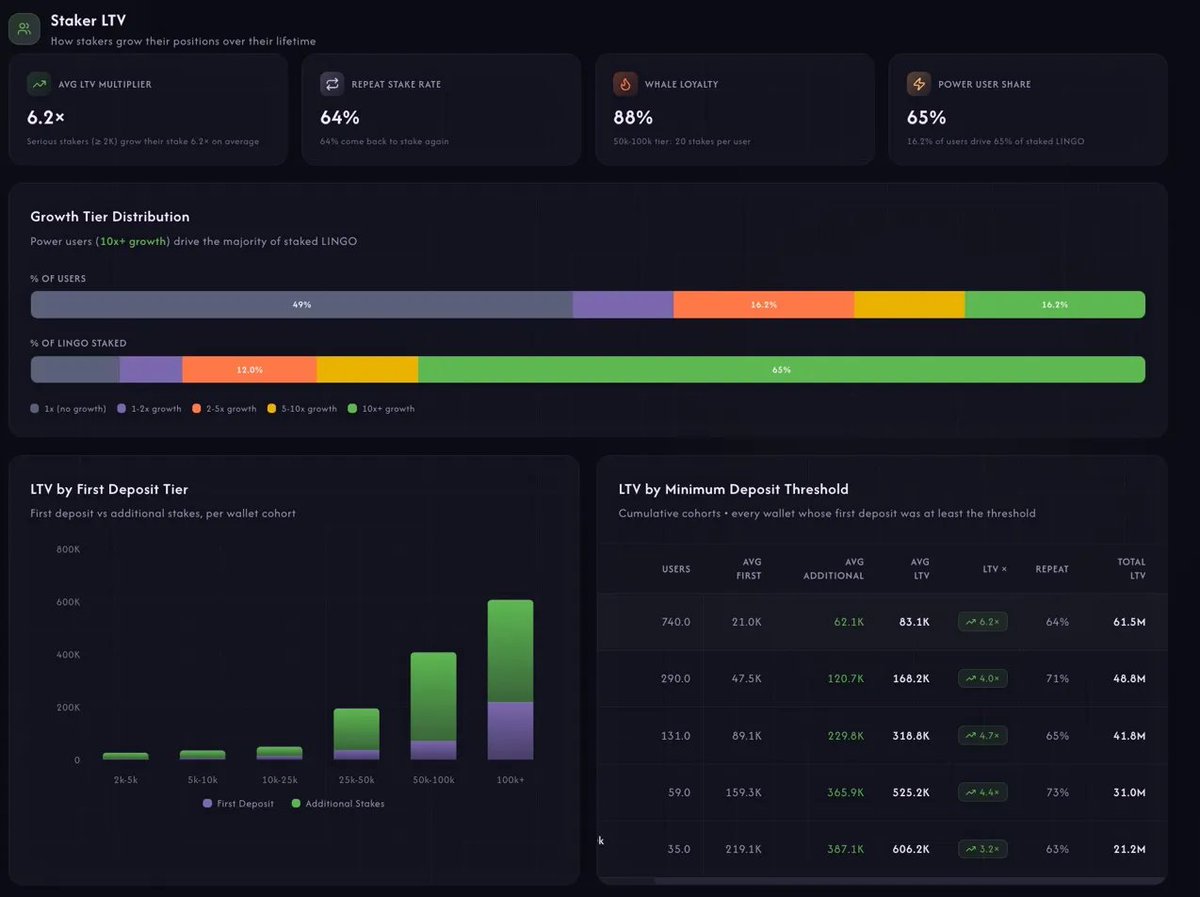Click the 4.7× LTV badge in third row

(981, 735)
